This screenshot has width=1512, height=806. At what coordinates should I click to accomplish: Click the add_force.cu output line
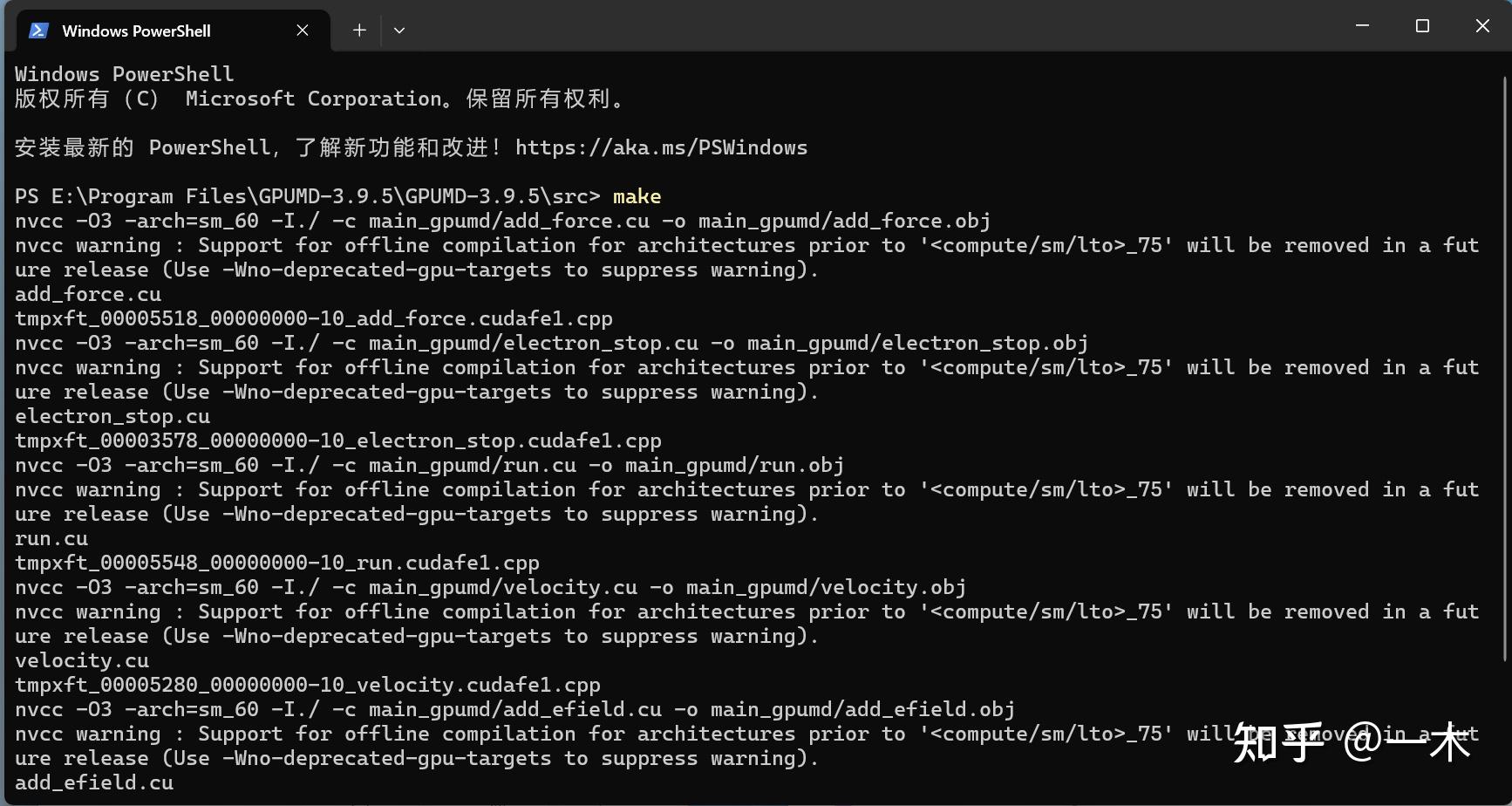(x=86, y=294)
